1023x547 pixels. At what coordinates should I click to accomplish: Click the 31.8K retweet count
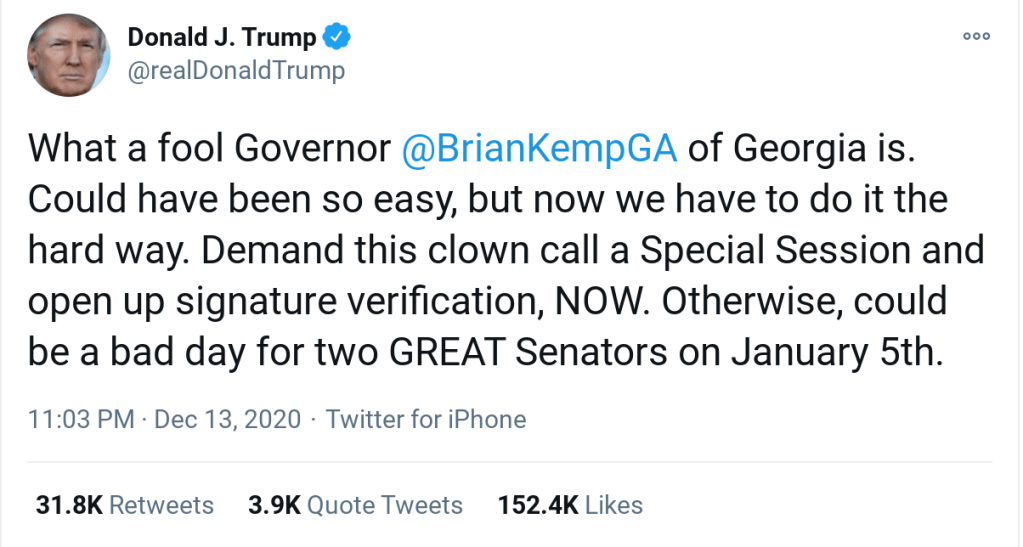[68, 505]
